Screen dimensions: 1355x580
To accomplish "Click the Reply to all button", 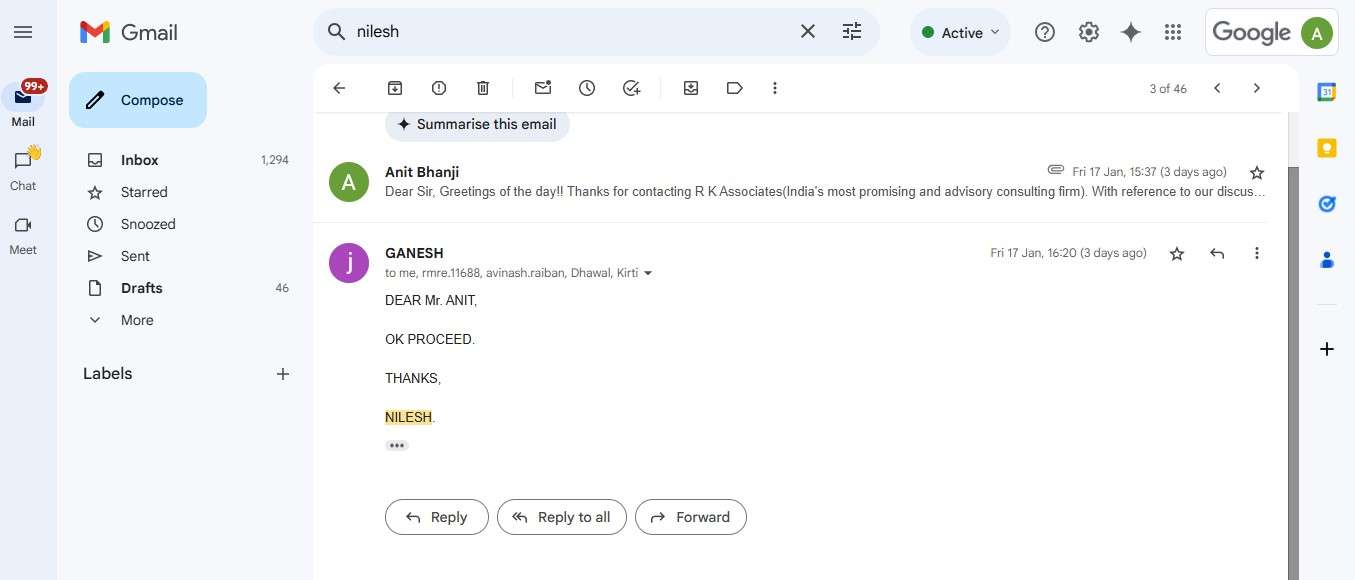I will tap(561, 517).
